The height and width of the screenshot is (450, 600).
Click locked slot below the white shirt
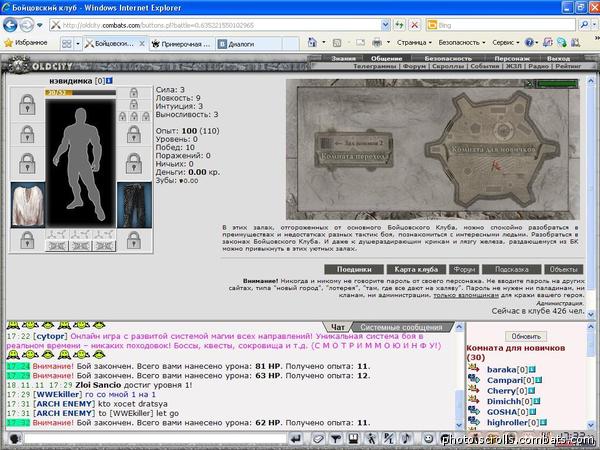tap(27, 240)
